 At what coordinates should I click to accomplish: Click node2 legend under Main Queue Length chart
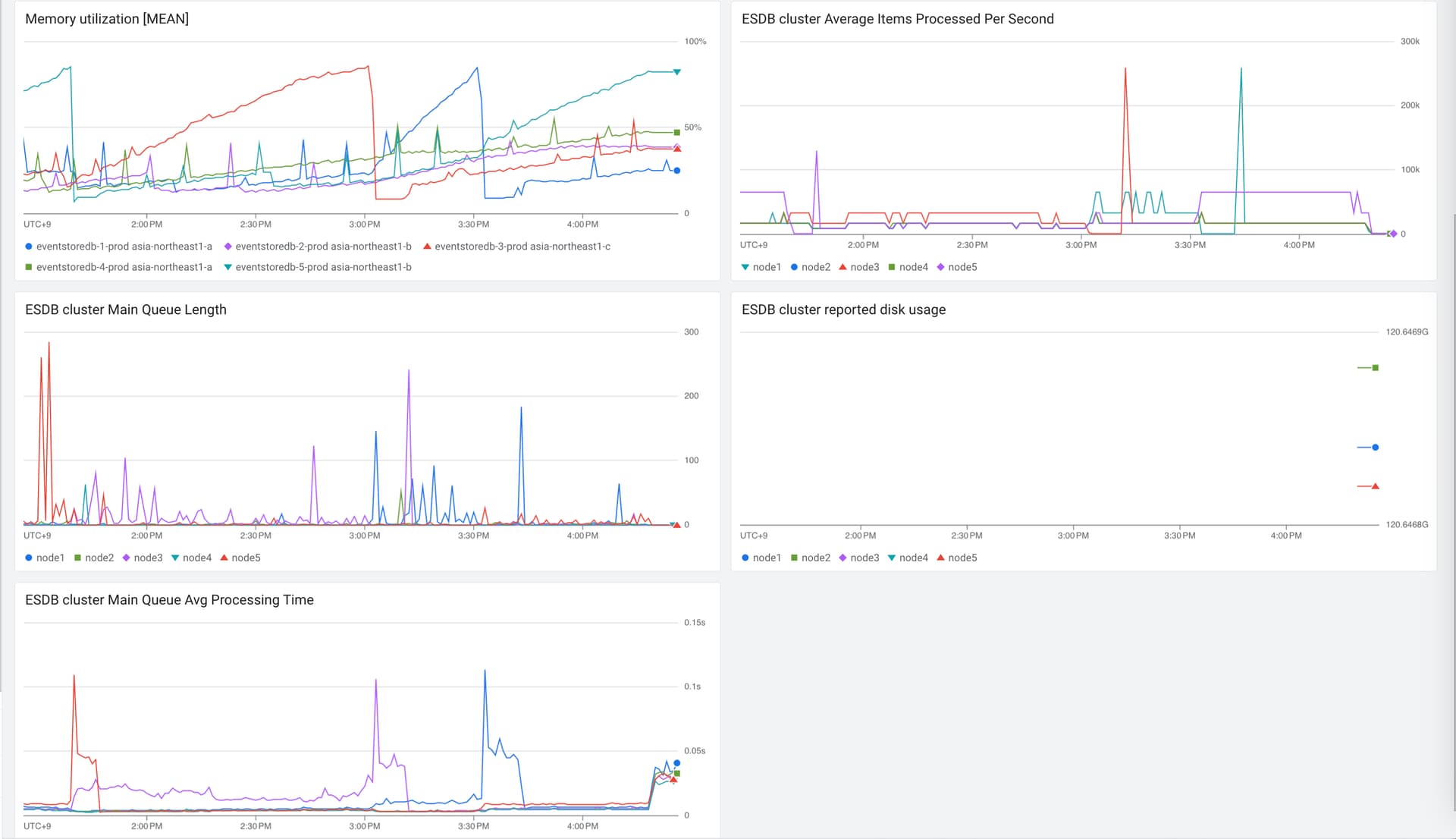click(93, 558)
